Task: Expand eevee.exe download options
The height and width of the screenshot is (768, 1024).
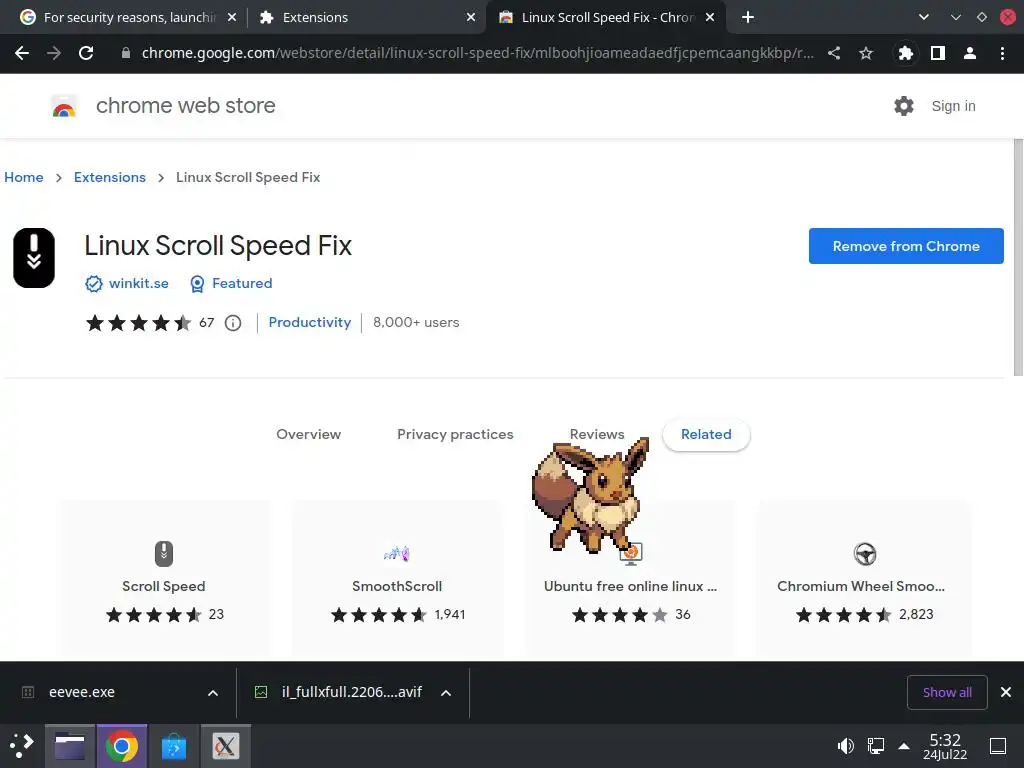Action: [x=213, y=693]
